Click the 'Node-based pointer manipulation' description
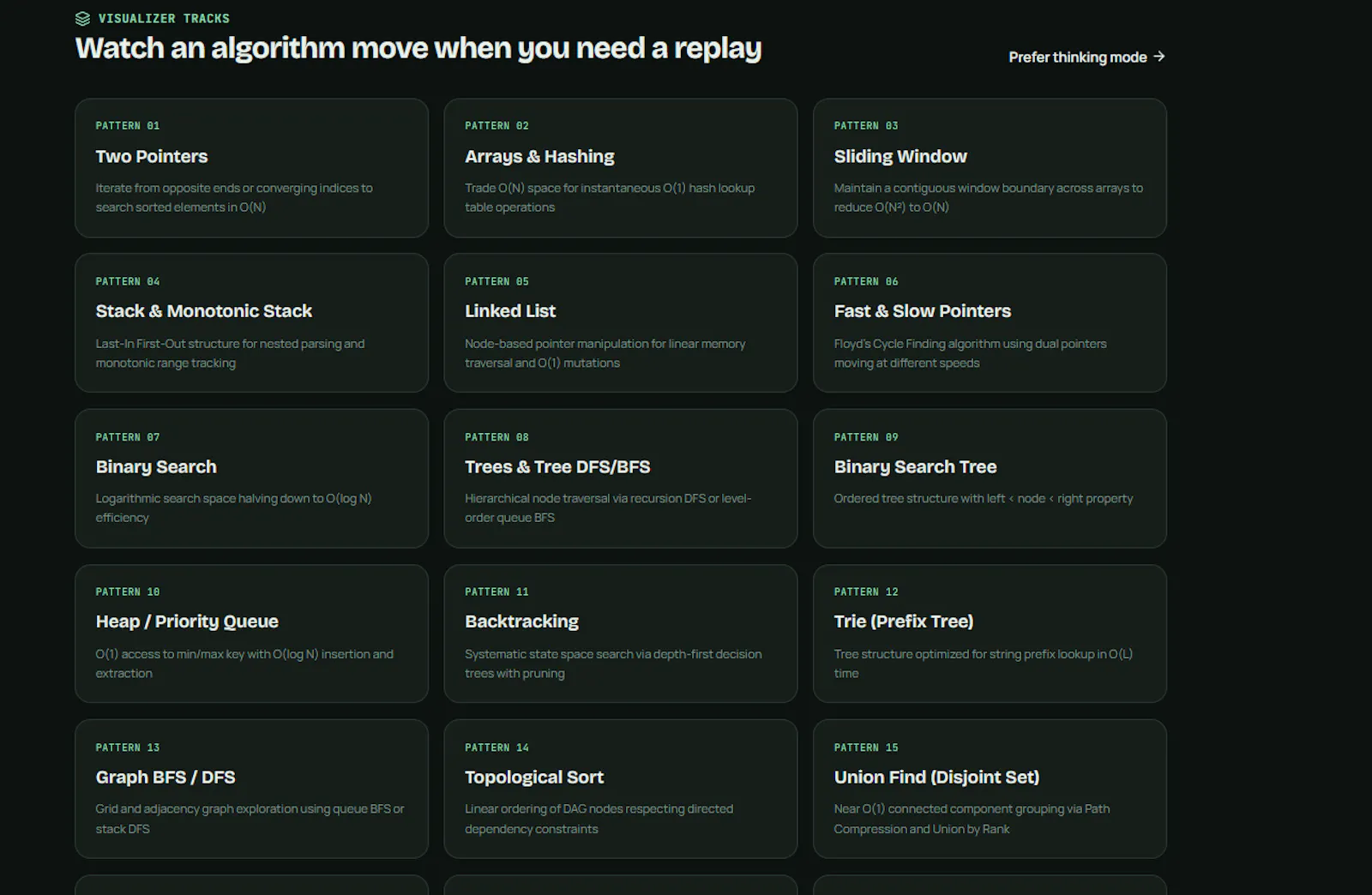 coord(605,353)
